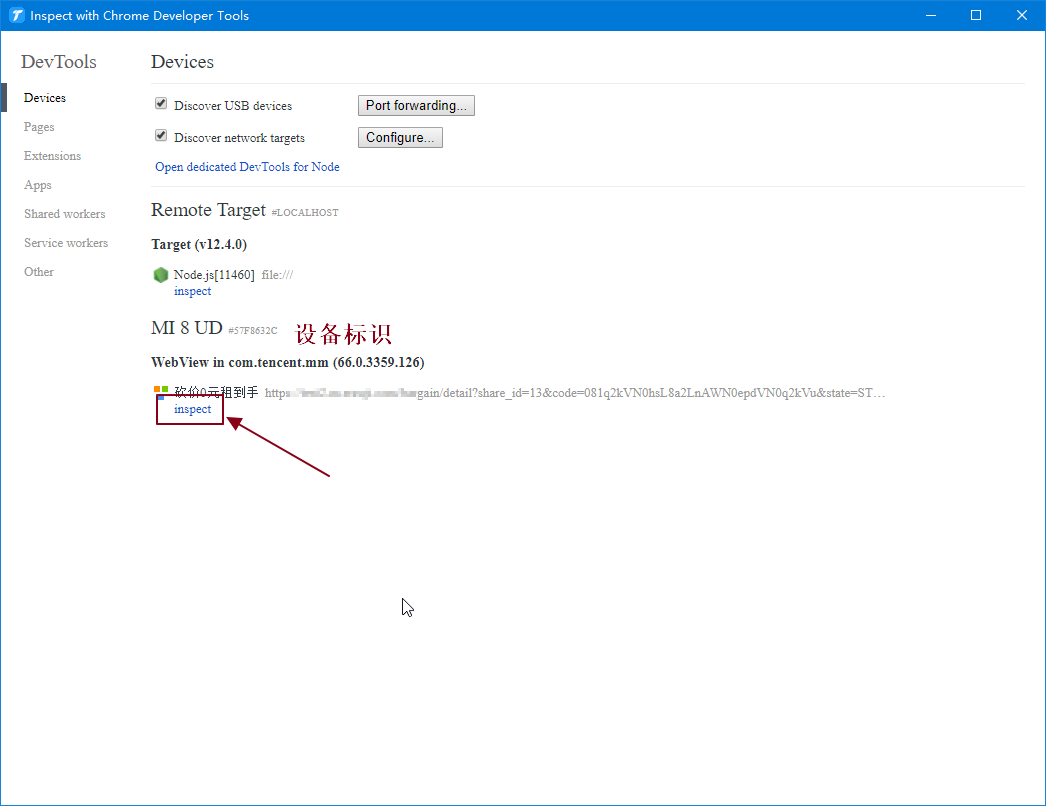This screenshot has width=1046, height=806.
Task: Click the Node.js green hexagon icon
Action: (161, 275)
